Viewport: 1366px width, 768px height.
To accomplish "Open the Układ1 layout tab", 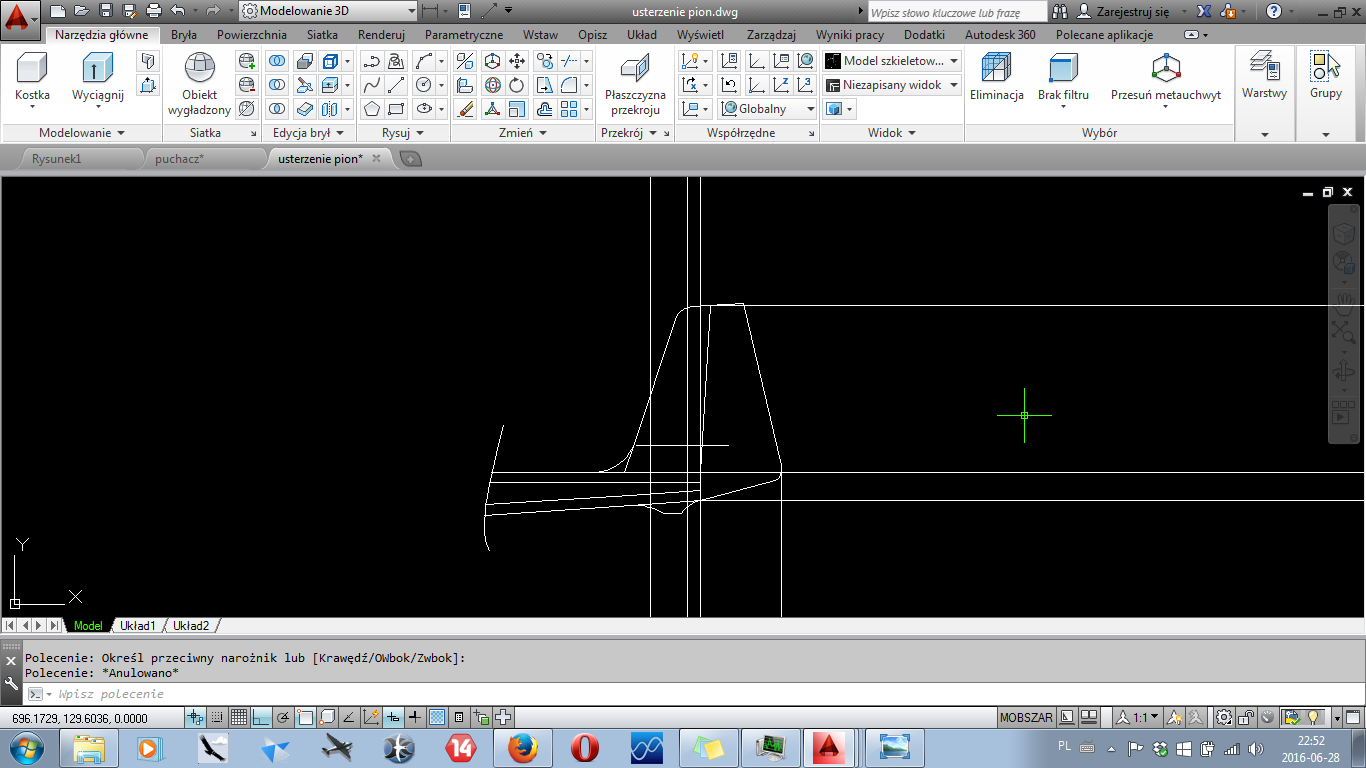I will click(x=137, y=626).
